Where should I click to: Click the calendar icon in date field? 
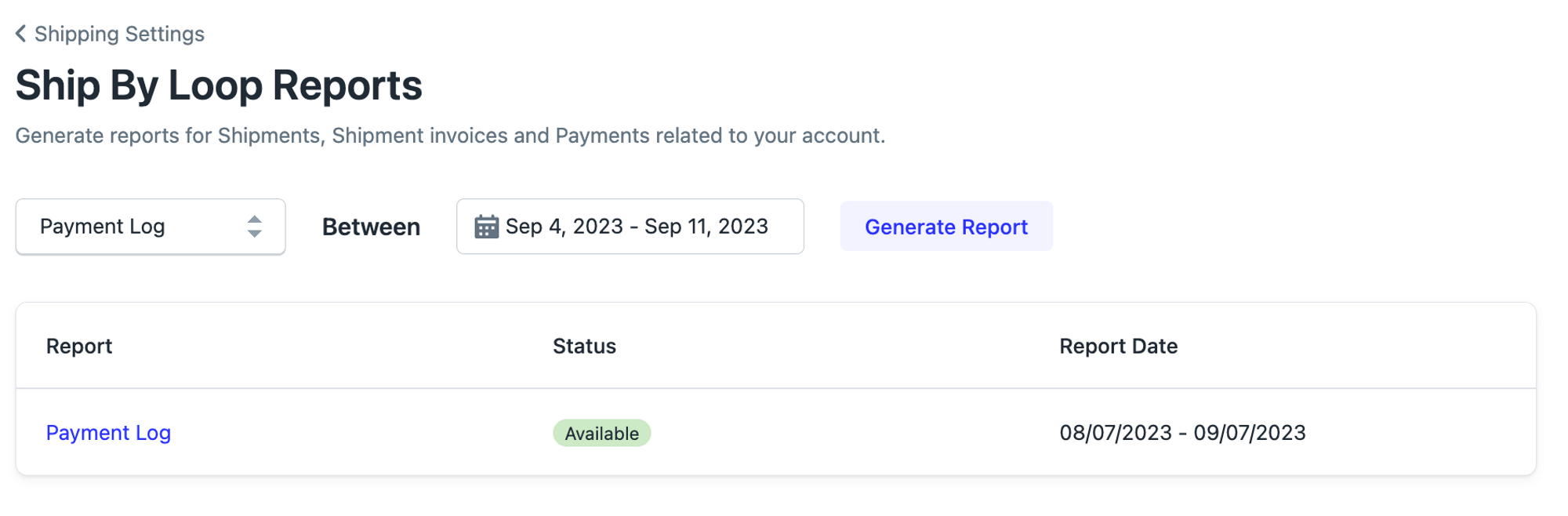486,227
